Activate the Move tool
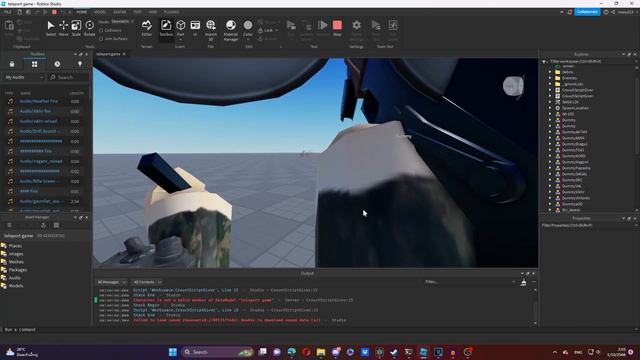This screenshot has height=360, width=640. (64, 28)
